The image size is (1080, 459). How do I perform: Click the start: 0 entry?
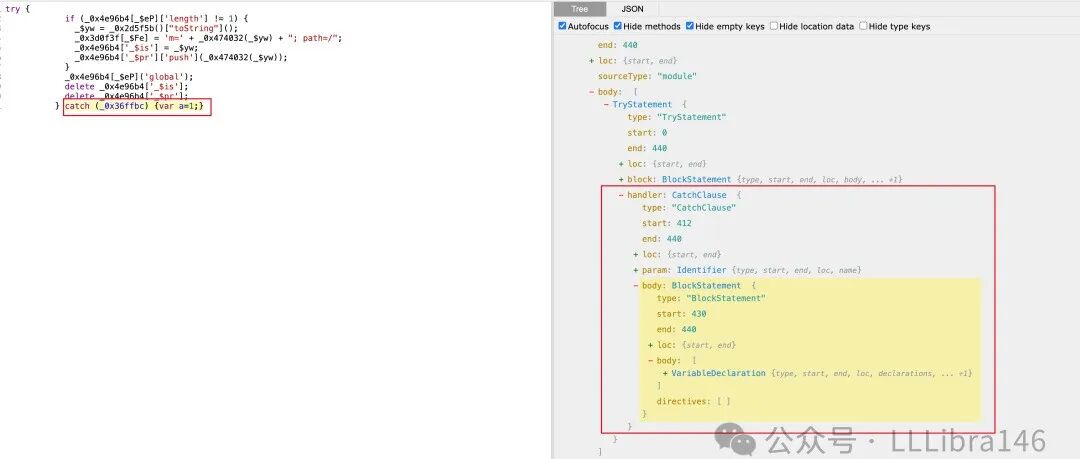pyautogui.click(x=647, y=132)
